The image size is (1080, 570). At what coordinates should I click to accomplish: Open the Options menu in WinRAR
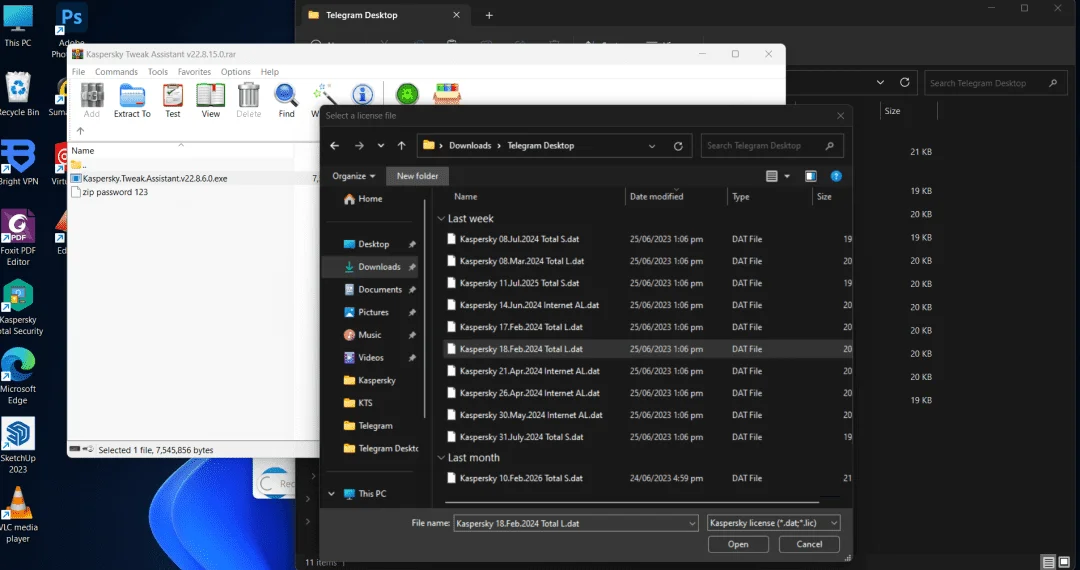[236, 72]
